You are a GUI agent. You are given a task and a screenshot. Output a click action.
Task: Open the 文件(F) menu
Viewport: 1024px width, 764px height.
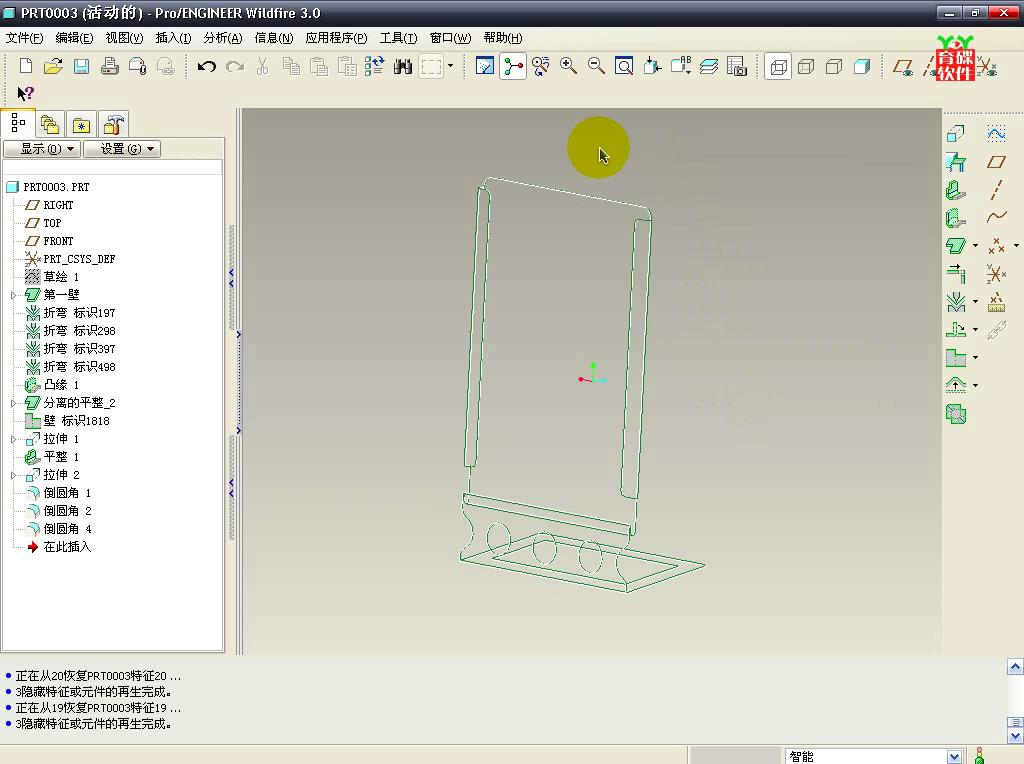[x=24, y=38]
